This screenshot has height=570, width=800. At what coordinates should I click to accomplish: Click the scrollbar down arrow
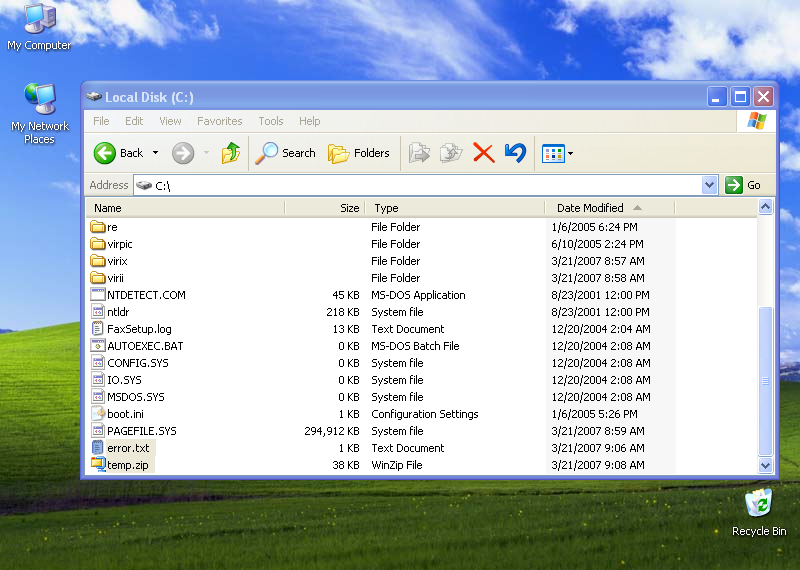[765, 465]
